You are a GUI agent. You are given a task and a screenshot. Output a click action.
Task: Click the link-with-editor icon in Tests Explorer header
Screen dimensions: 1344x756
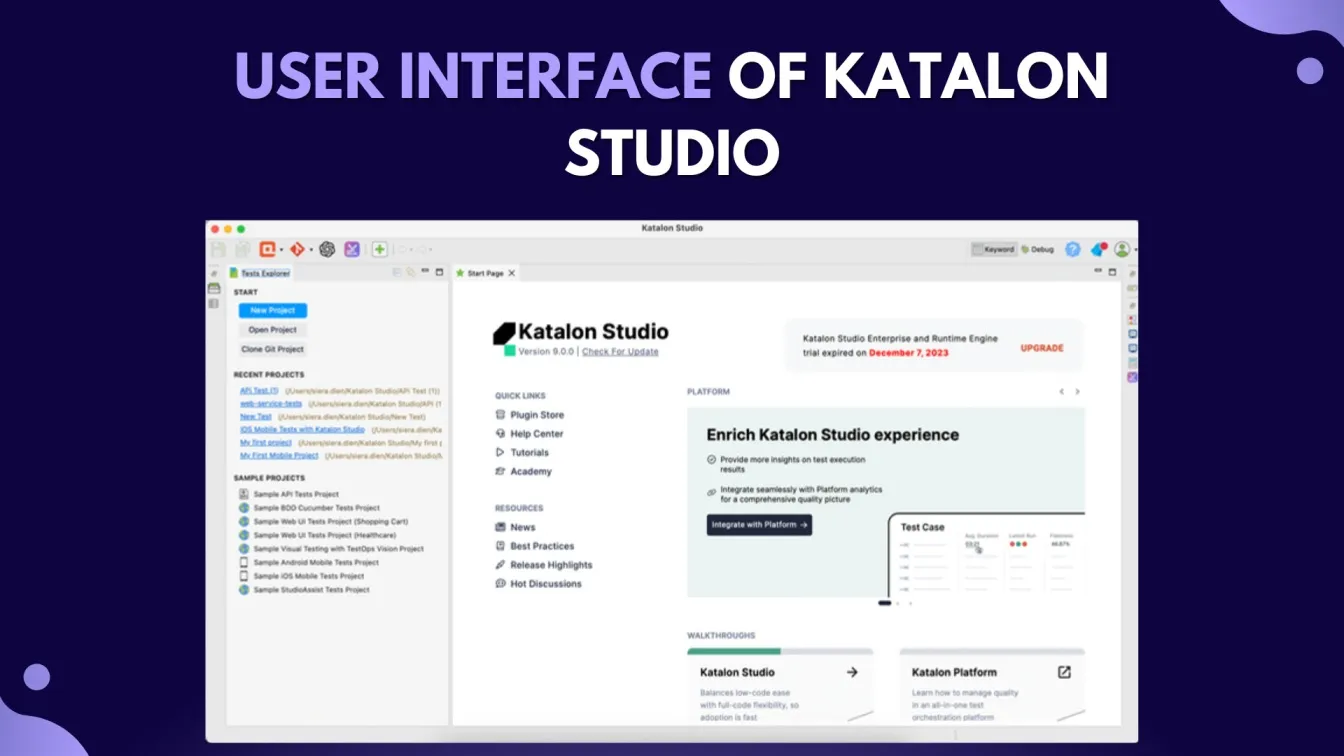click(409, 272)
